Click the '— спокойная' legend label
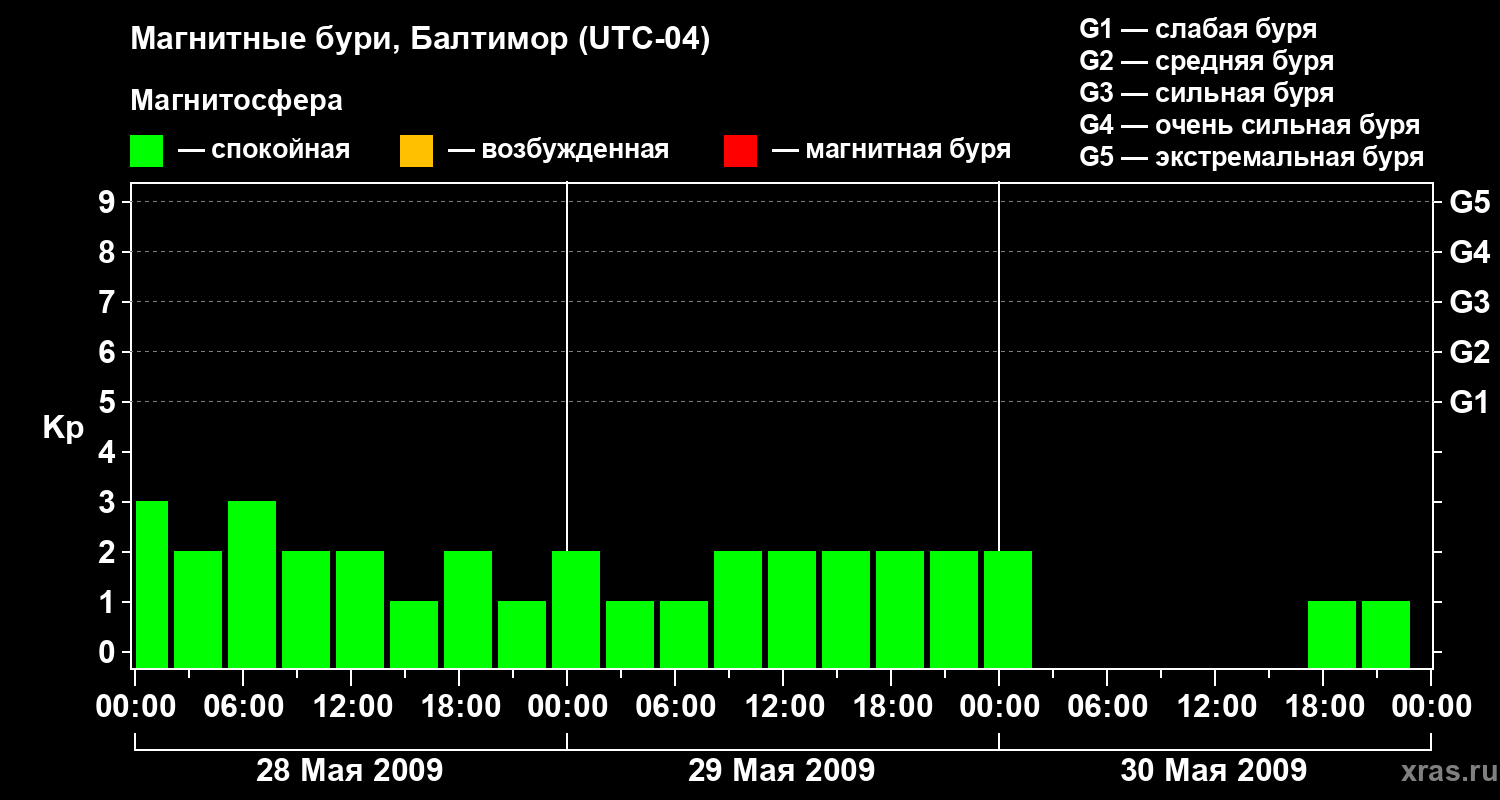The image size is (1500, 800). pos(264,151)
